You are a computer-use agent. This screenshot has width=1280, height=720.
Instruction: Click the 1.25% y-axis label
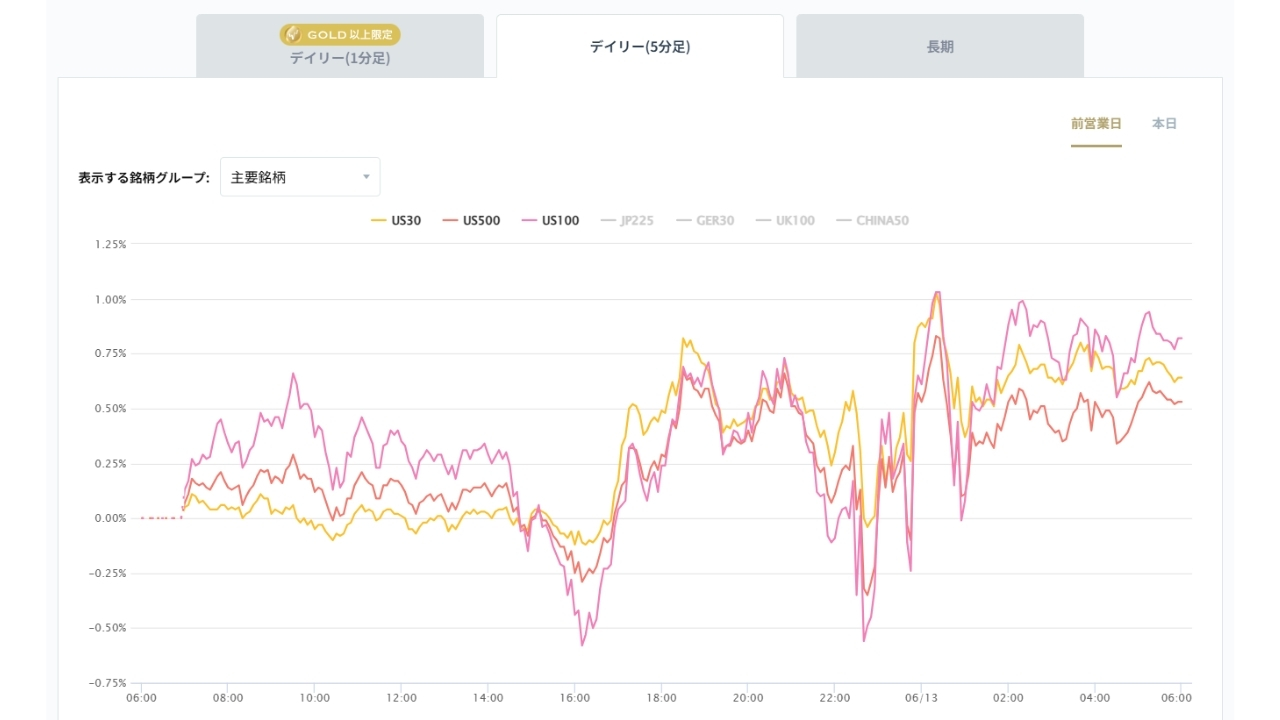tap(110, 244)
